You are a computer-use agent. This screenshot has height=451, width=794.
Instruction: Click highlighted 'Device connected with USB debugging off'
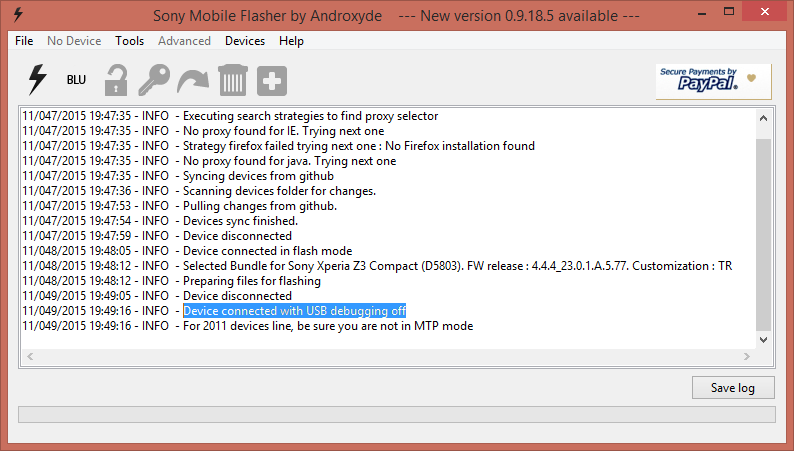[294, 311]
